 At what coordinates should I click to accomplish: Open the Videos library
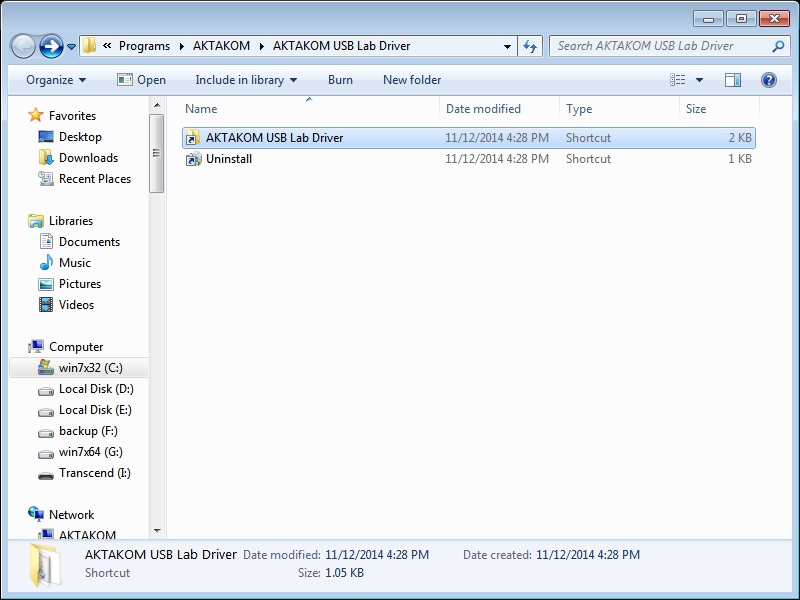[76, 305]
